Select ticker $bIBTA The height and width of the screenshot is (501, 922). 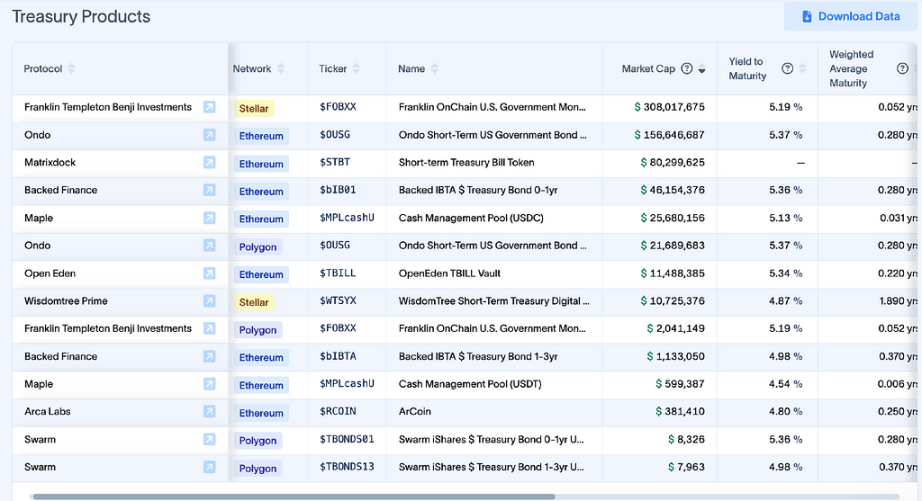pyautogui.click(x=338, y=356)
